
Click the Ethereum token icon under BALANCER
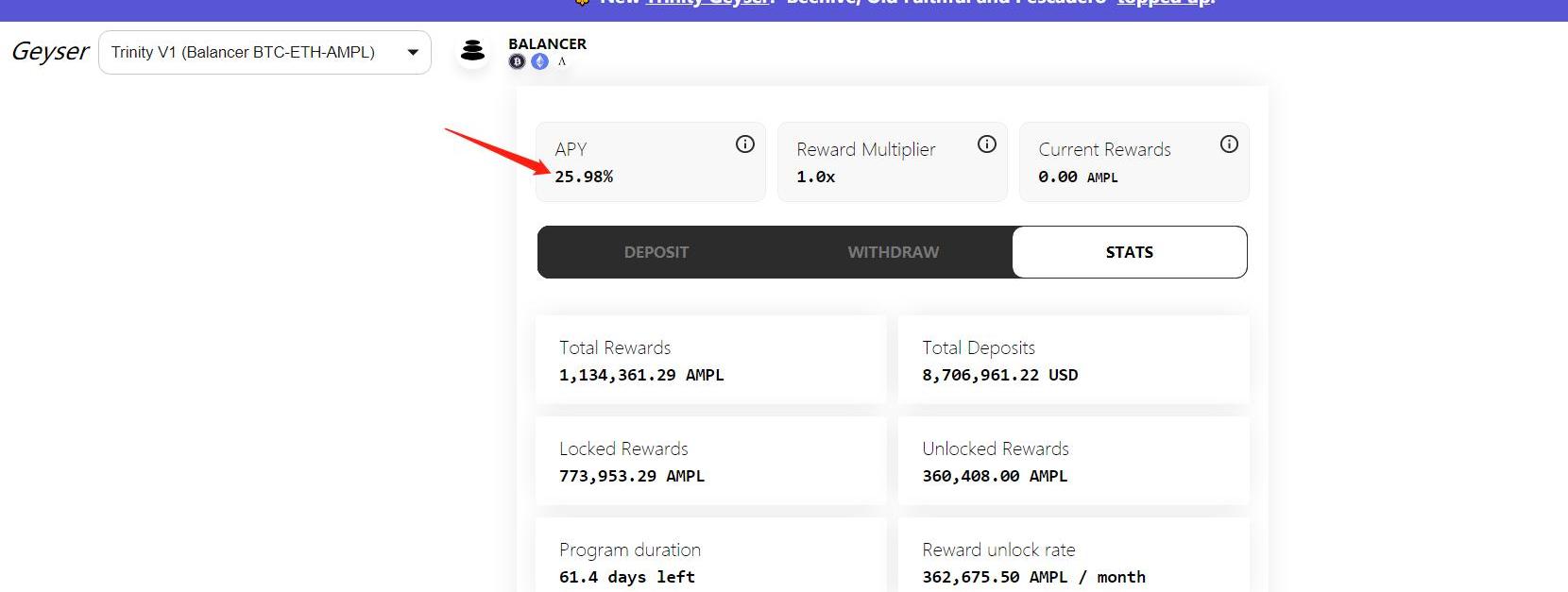[x=539, y=61]
